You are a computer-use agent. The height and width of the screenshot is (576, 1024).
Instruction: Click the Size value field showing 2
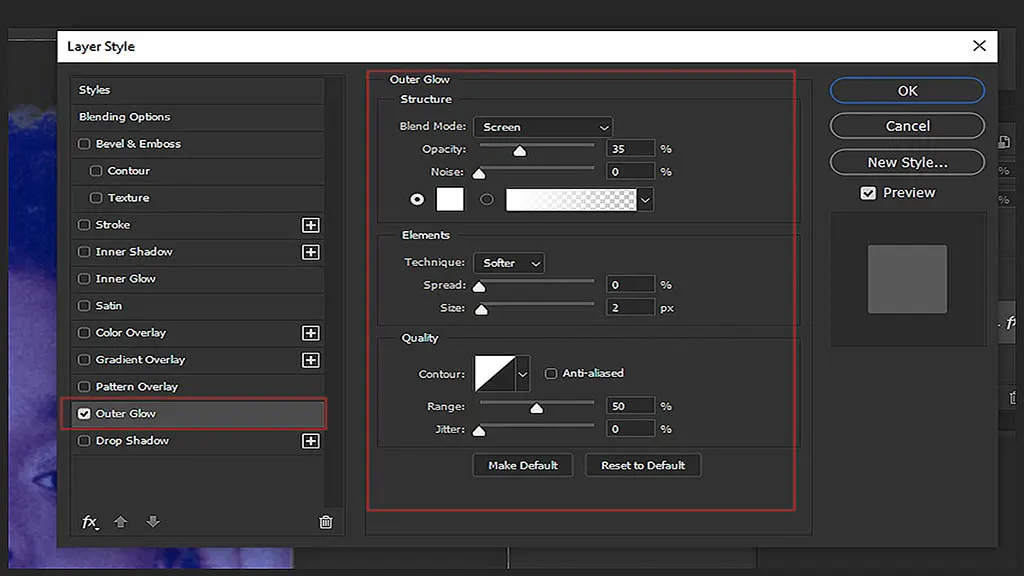pos(630,308)
